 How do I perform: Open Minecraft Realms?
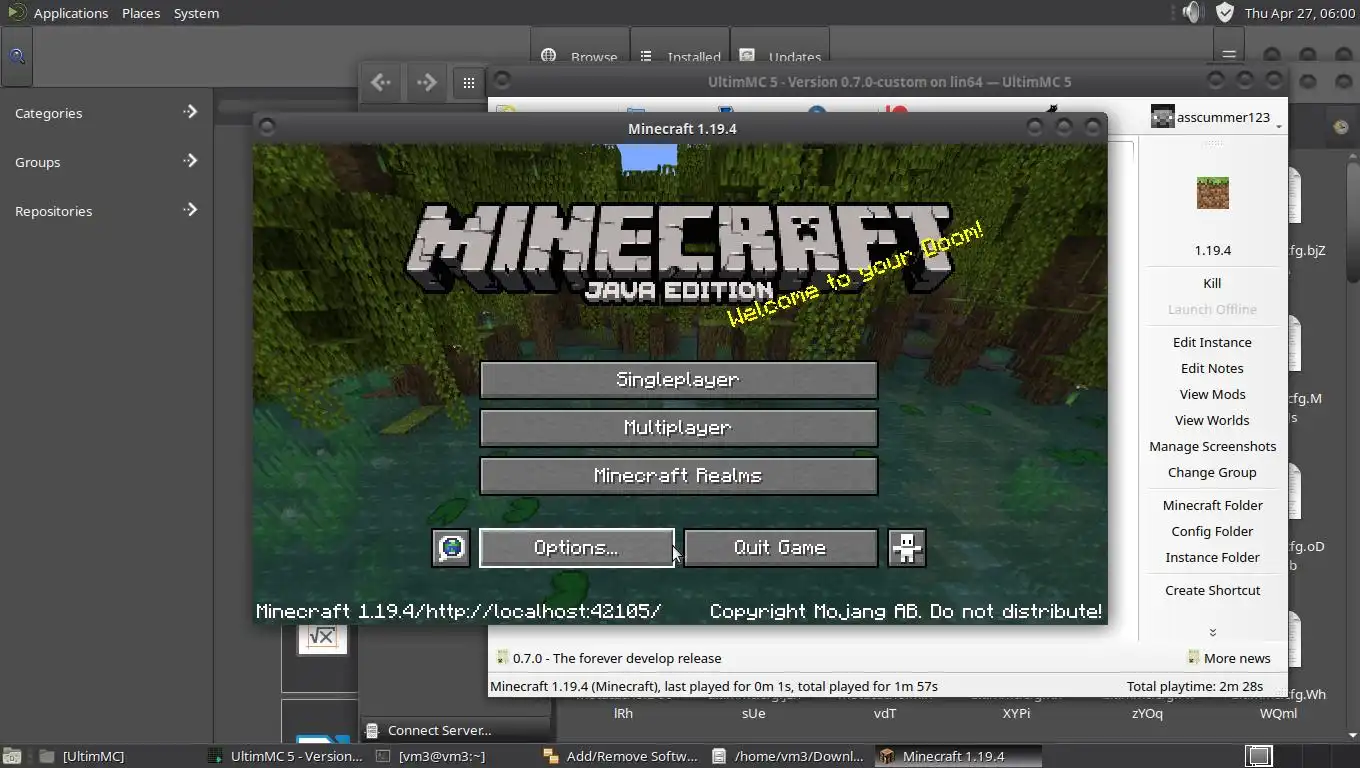coord(679,476)
